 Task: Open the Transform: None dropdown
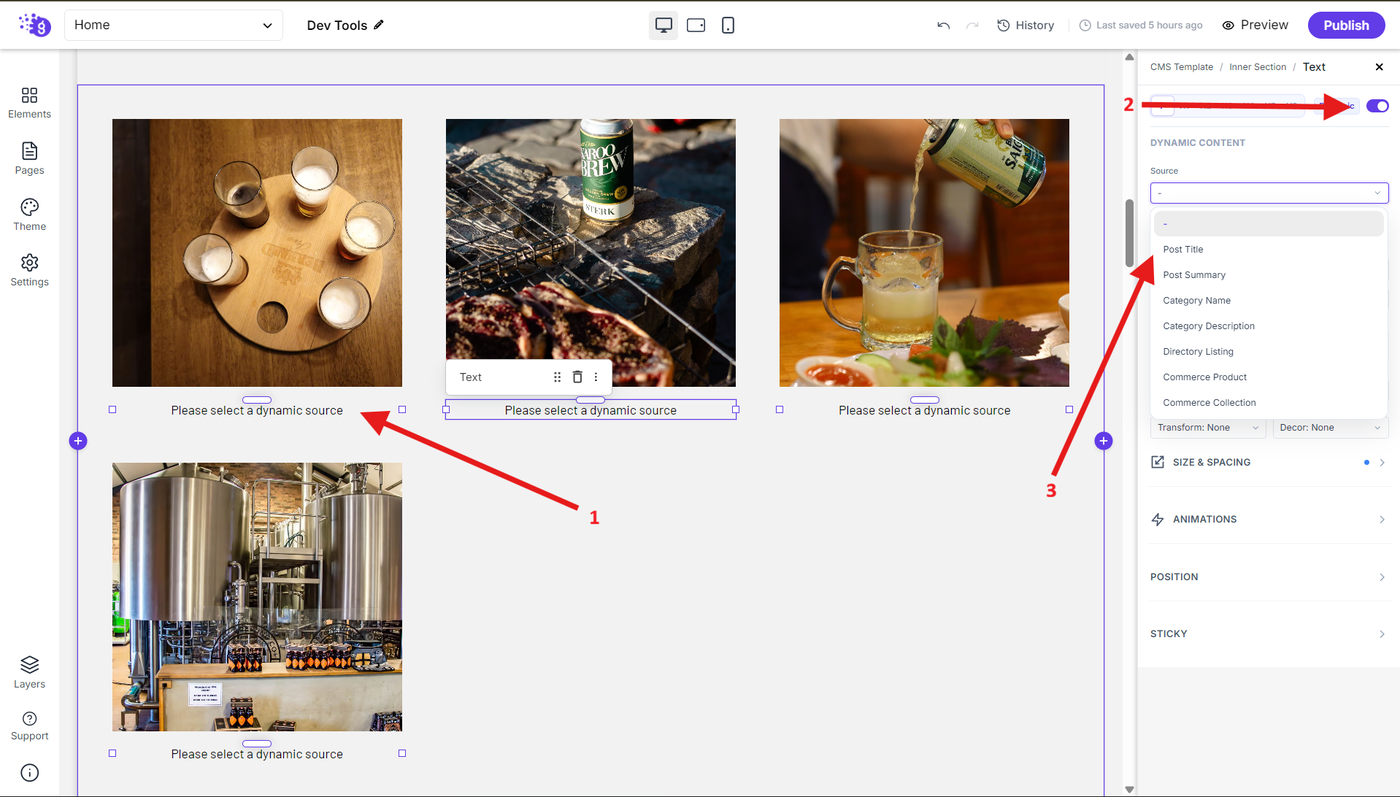[1208, 428]
